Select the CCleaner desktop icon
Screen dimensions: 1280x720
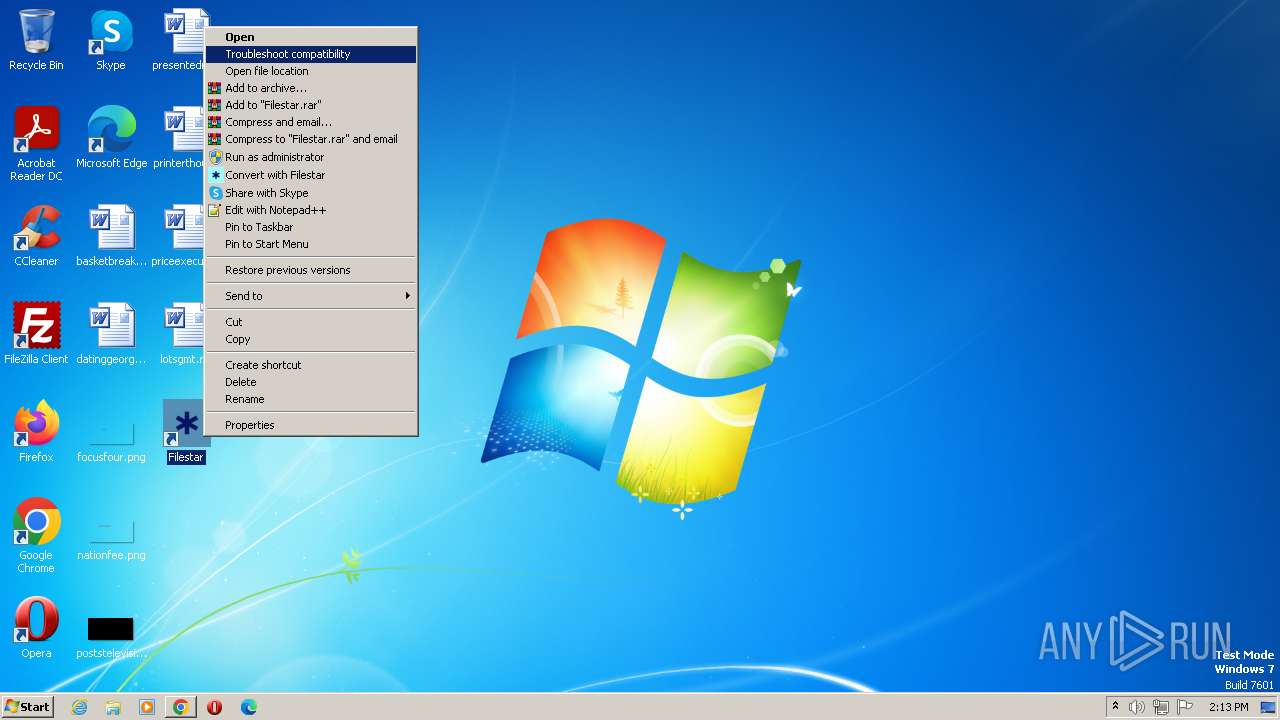click(x=36, y=236)
